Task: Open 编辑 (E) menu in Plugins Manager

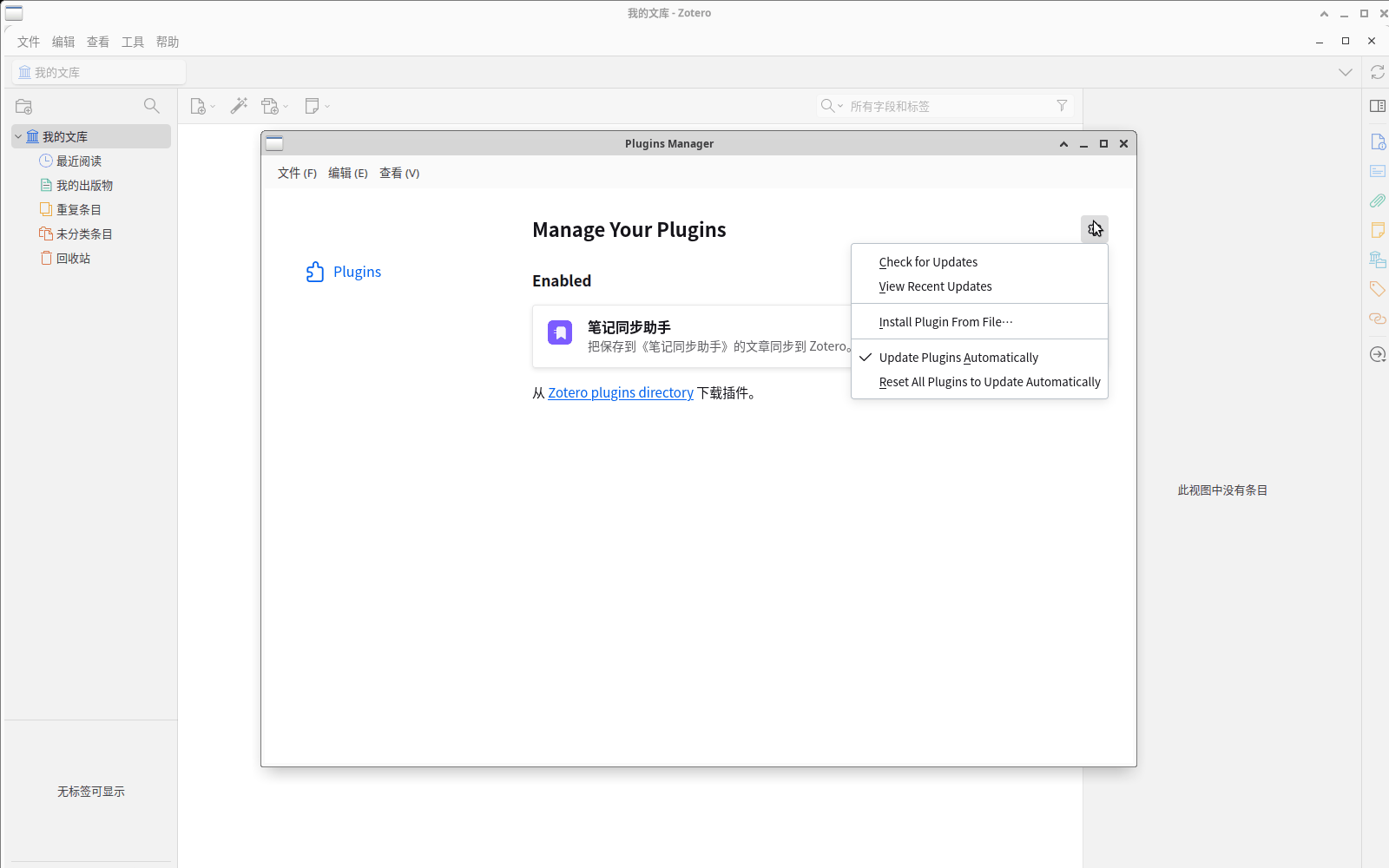Action: pyautogui.click(x=348, y=174)
